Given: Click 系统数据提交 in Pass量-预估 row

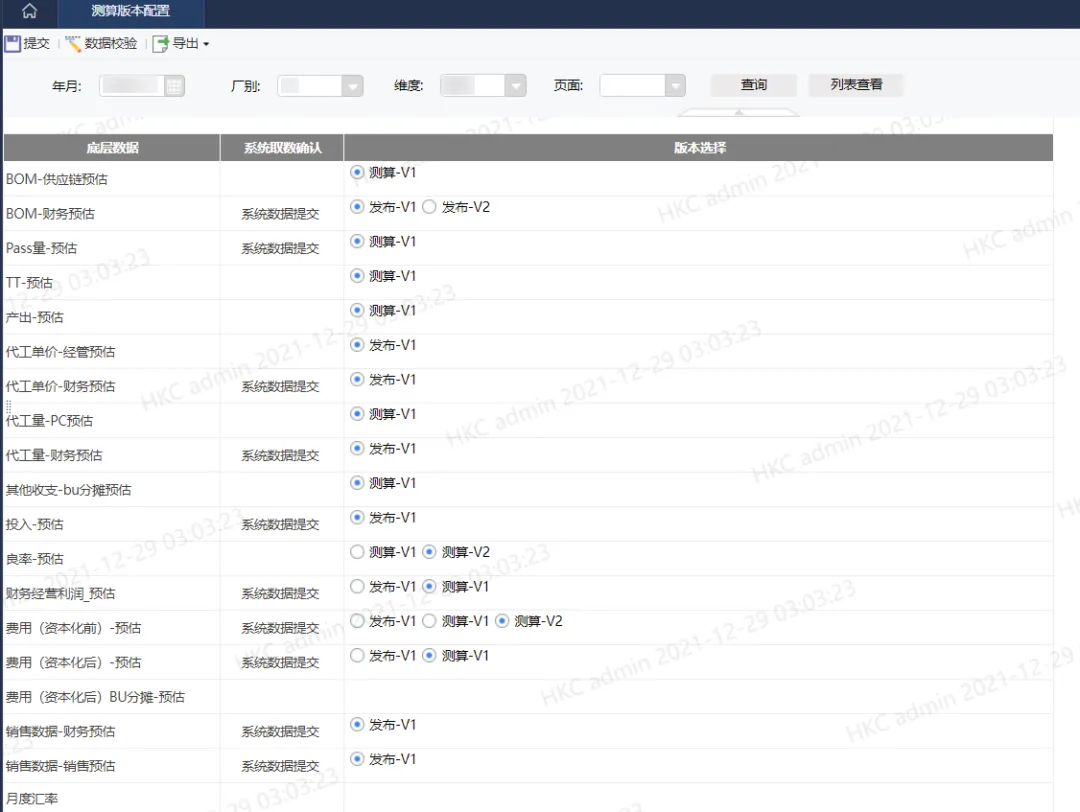Looking at the screenshot, I should point(280,249).
